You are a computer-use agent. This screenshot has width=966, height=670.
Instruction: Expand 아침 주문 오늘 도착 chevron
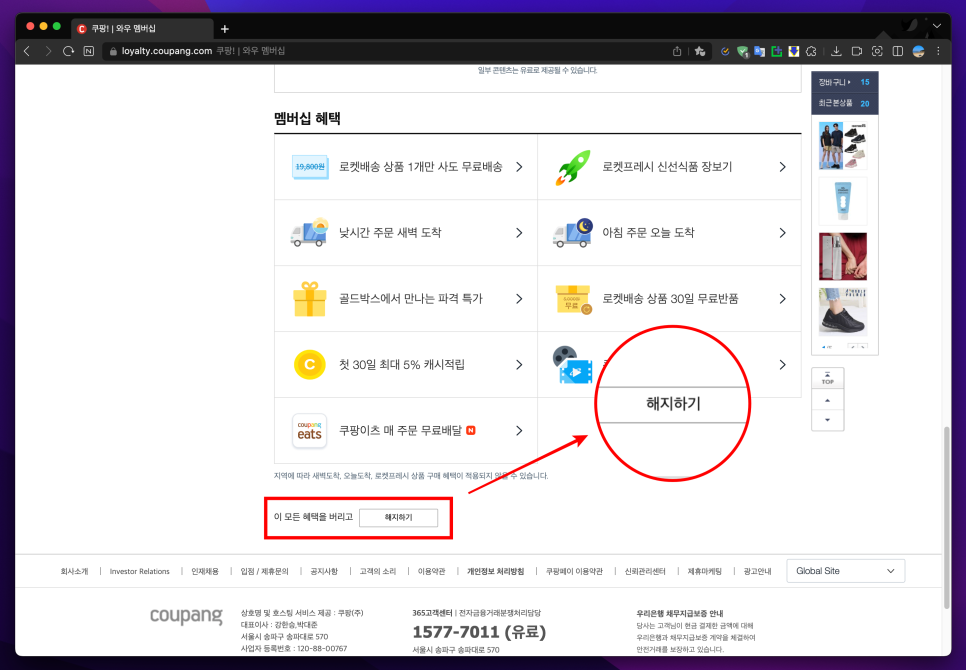coord(782,233)
